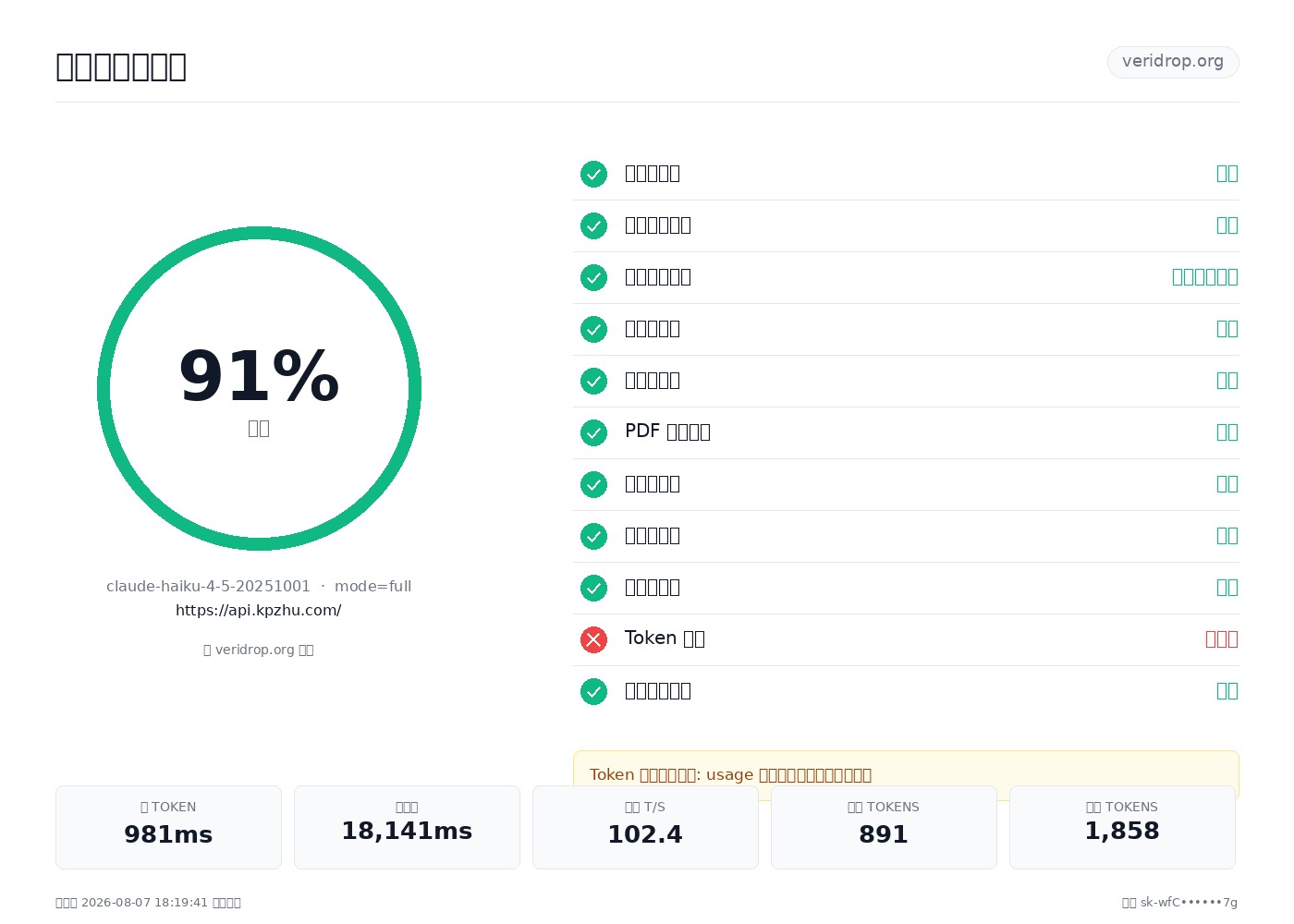
Task: Click the 891 TOKENS stat card
Action: point(884,827)
